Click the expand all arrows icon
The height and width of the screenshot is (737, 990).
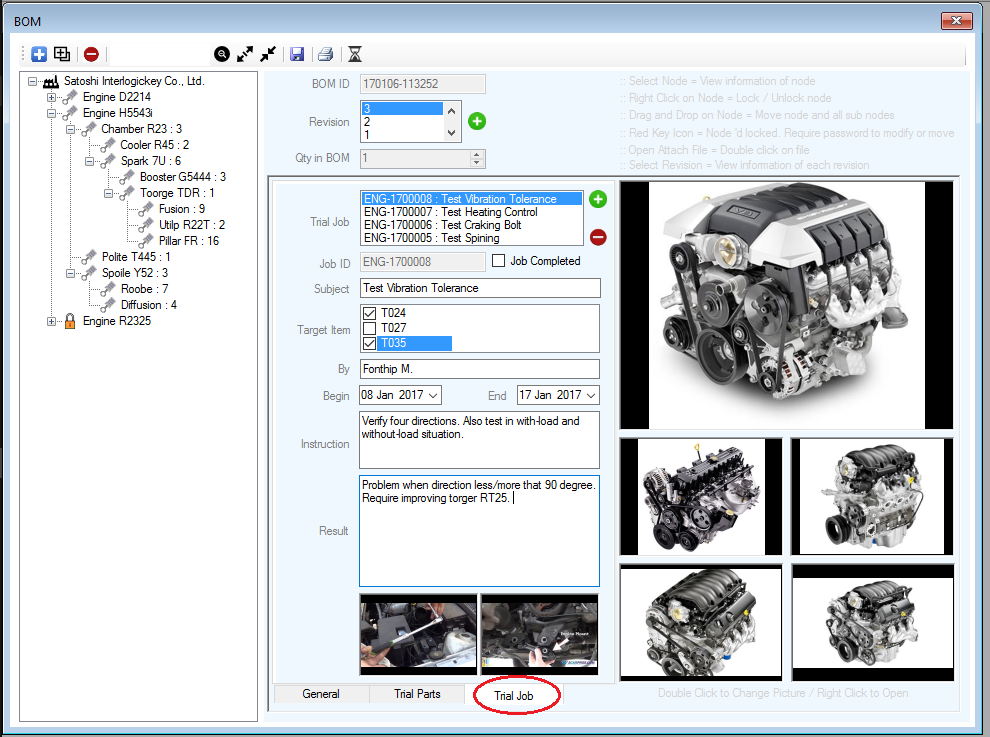click(x=245, y=55)
